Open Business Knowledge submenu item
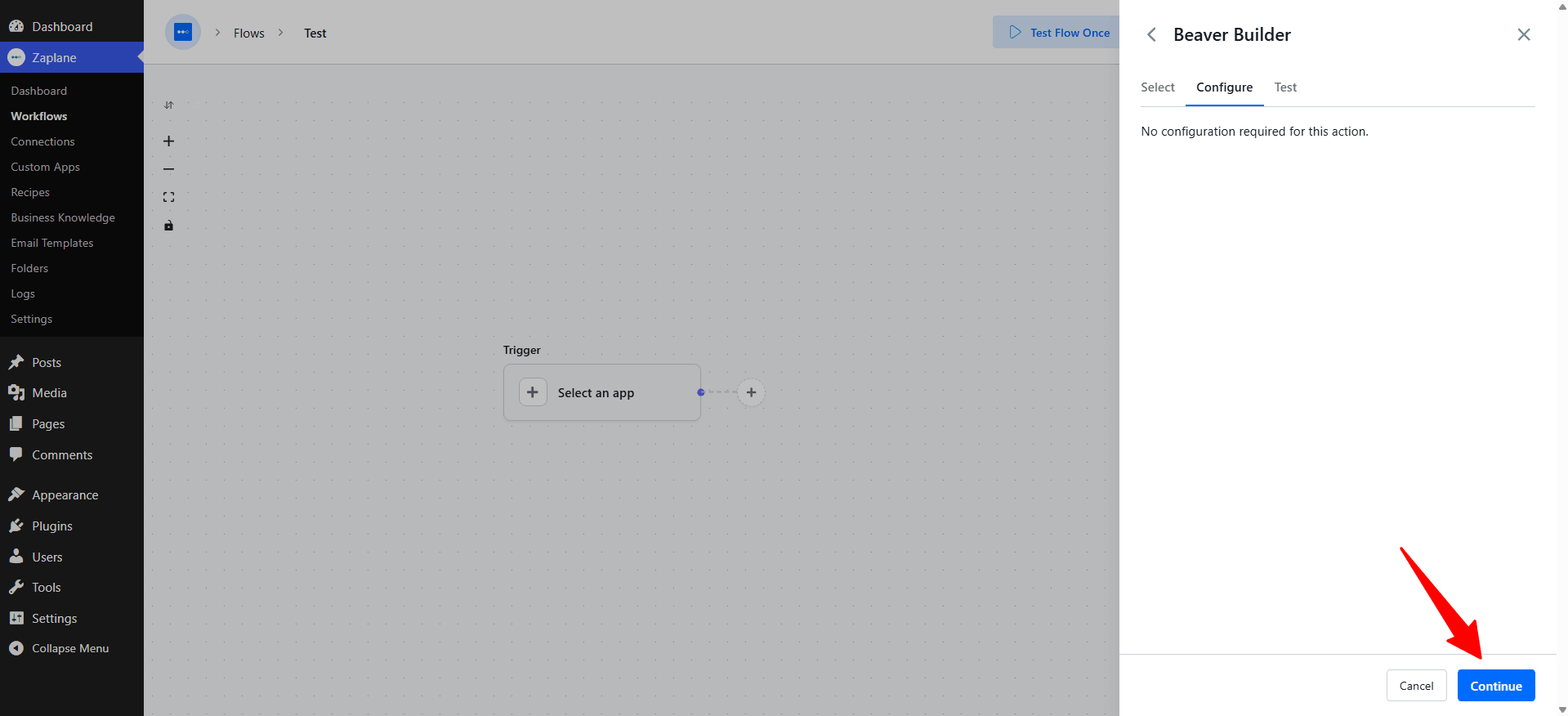This screenshot has width=1568, height=716. pyautogui.click(x=63, y=217)
